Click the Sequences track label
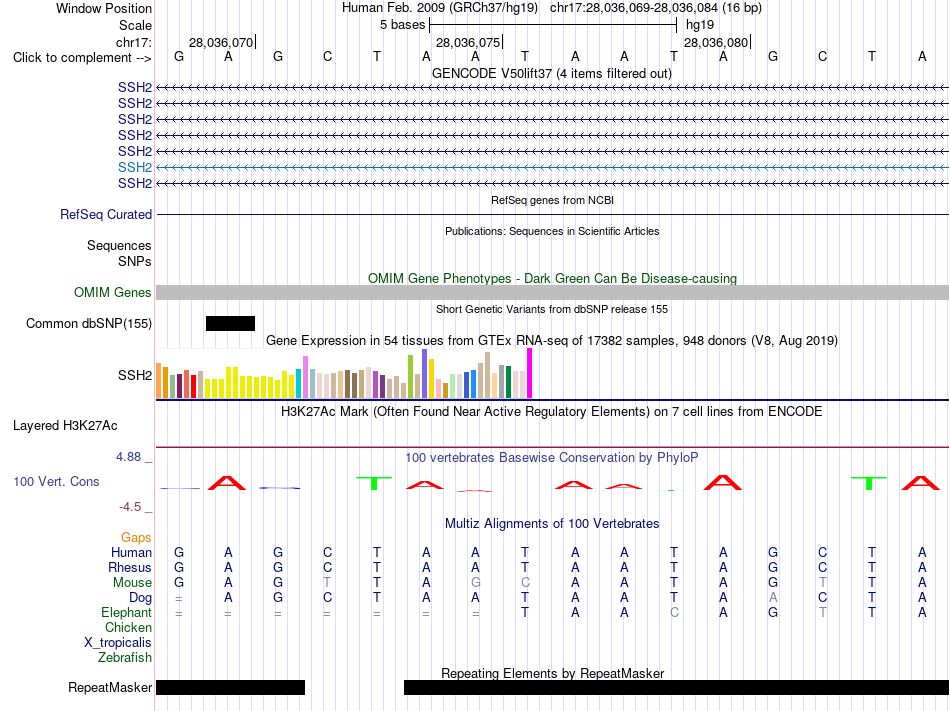The width and height of the screenshot is (950, 711). [x=119, y=245]
